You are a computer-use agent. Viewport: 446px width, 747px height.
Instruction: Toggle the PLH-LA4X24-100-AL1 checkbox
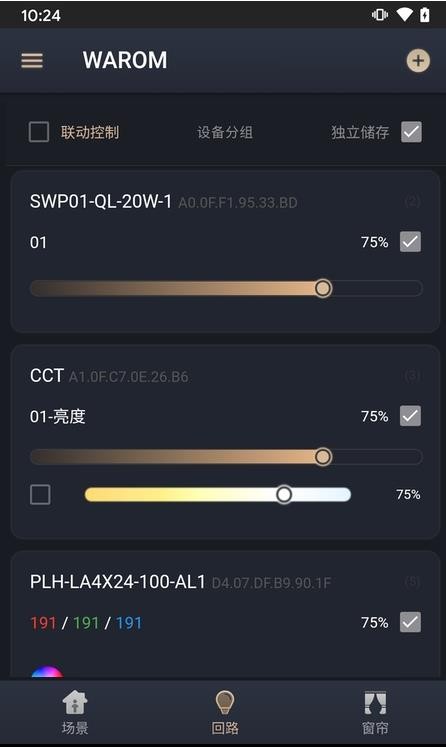pyautogui.click(x=410, y=622)
